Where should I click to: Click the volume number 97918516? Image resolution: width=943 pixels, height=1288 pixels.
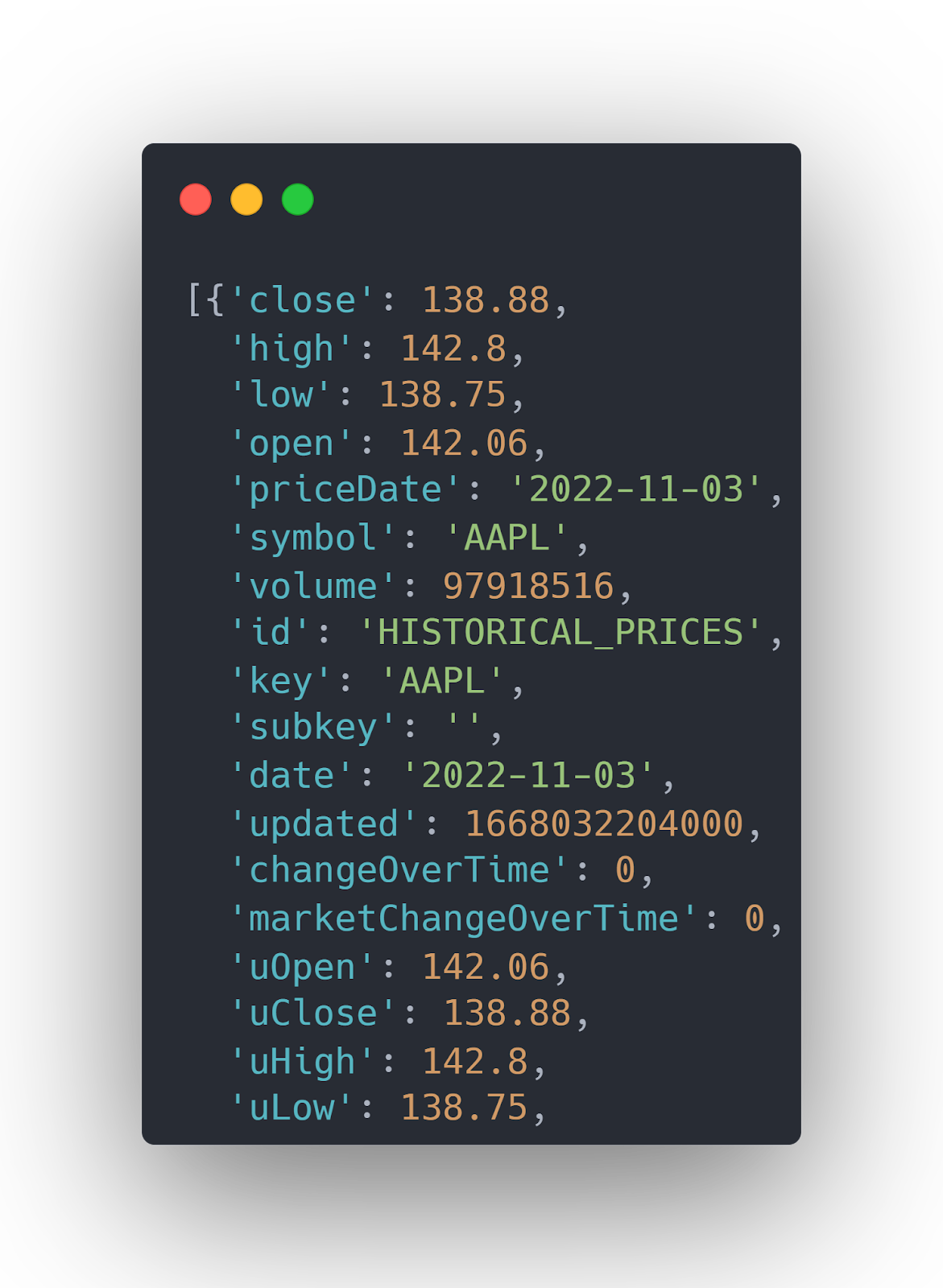click(528, 586)
